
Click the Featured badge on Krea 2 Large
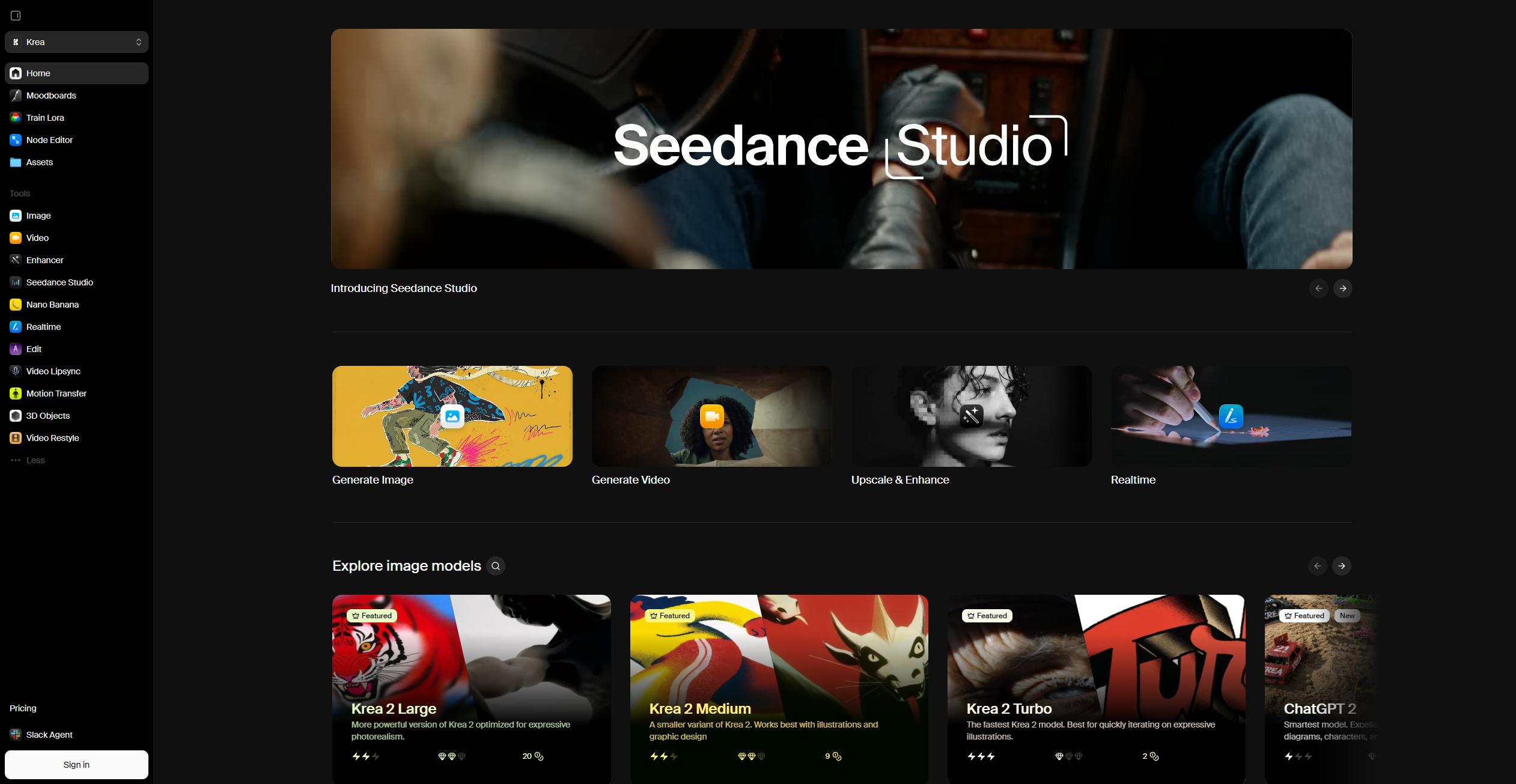(372, 616)
